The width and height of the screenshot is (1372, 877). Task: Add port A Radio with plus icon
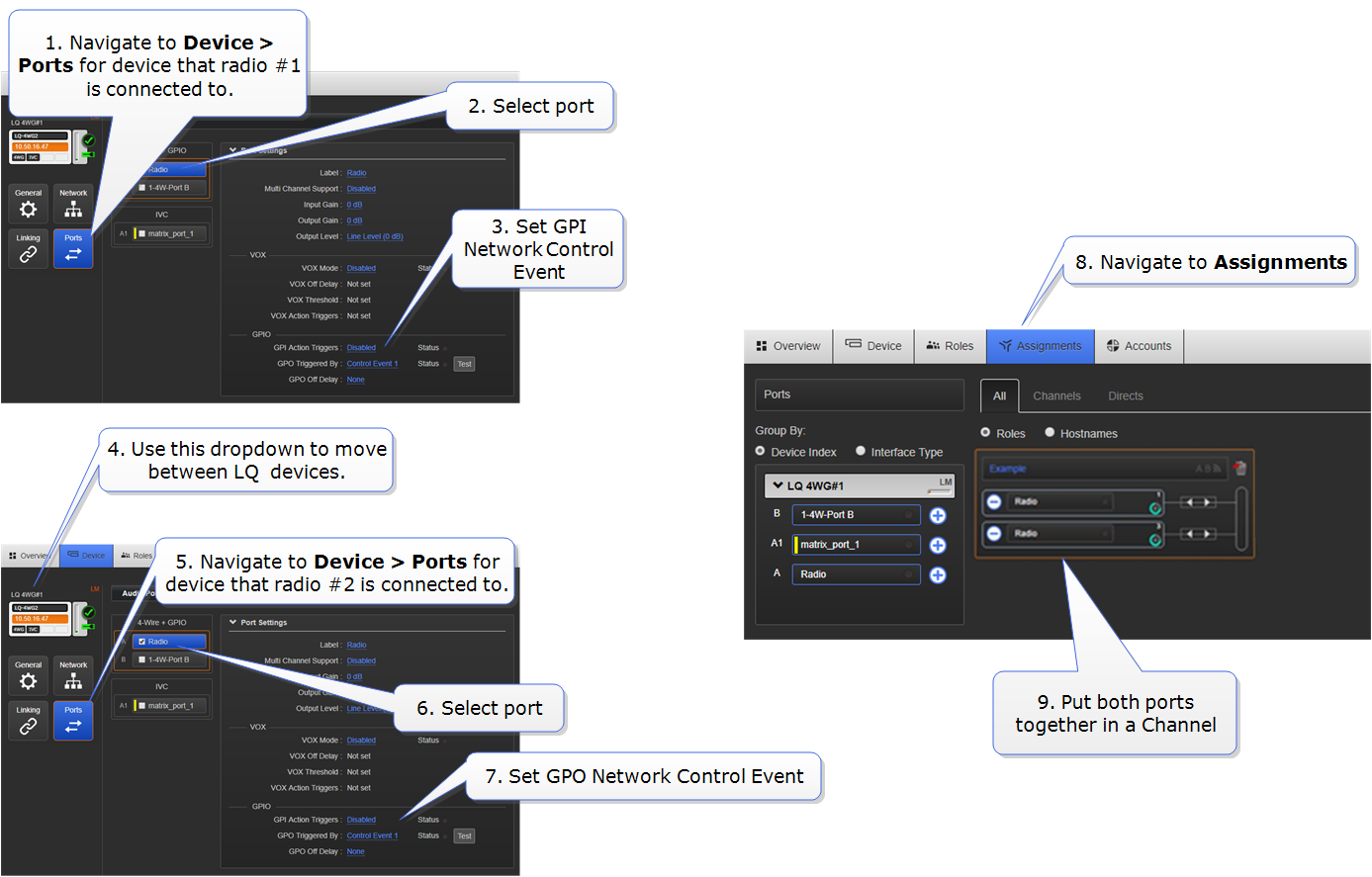938,575
